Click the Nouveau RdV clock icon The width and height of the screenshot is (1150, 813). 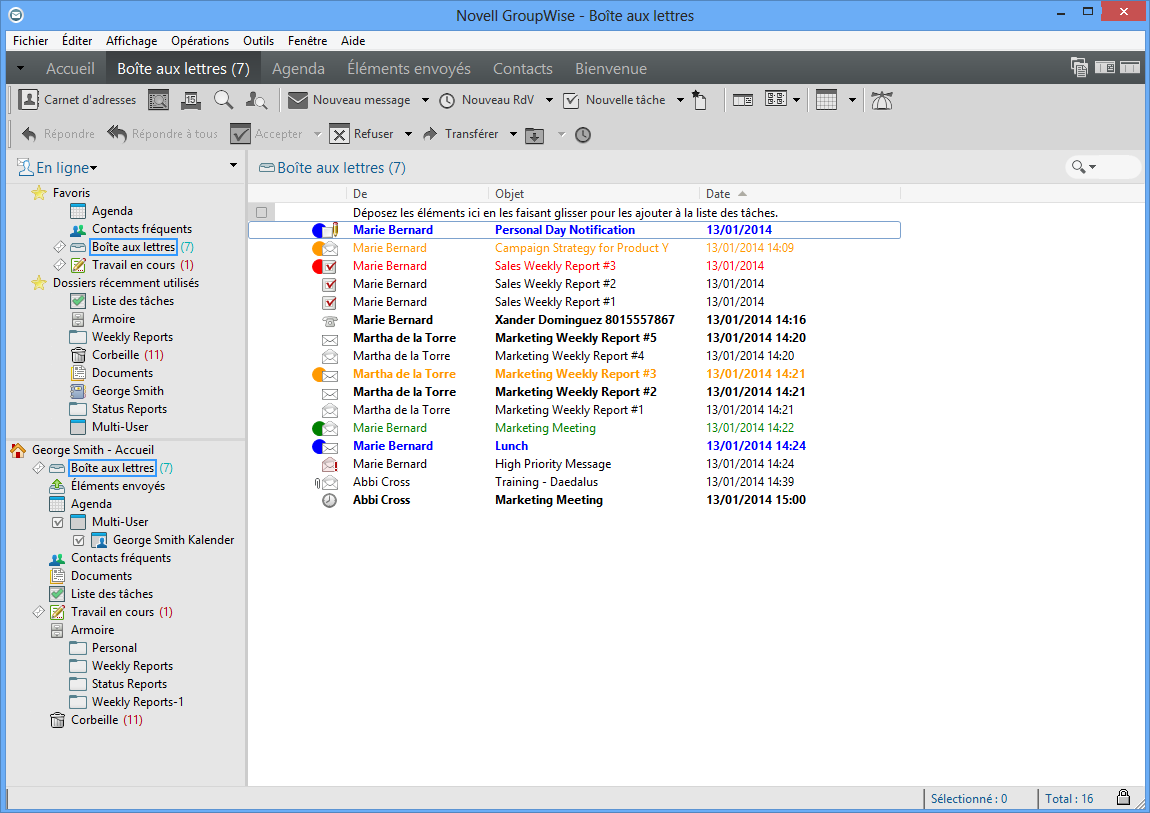coord(447,100)
